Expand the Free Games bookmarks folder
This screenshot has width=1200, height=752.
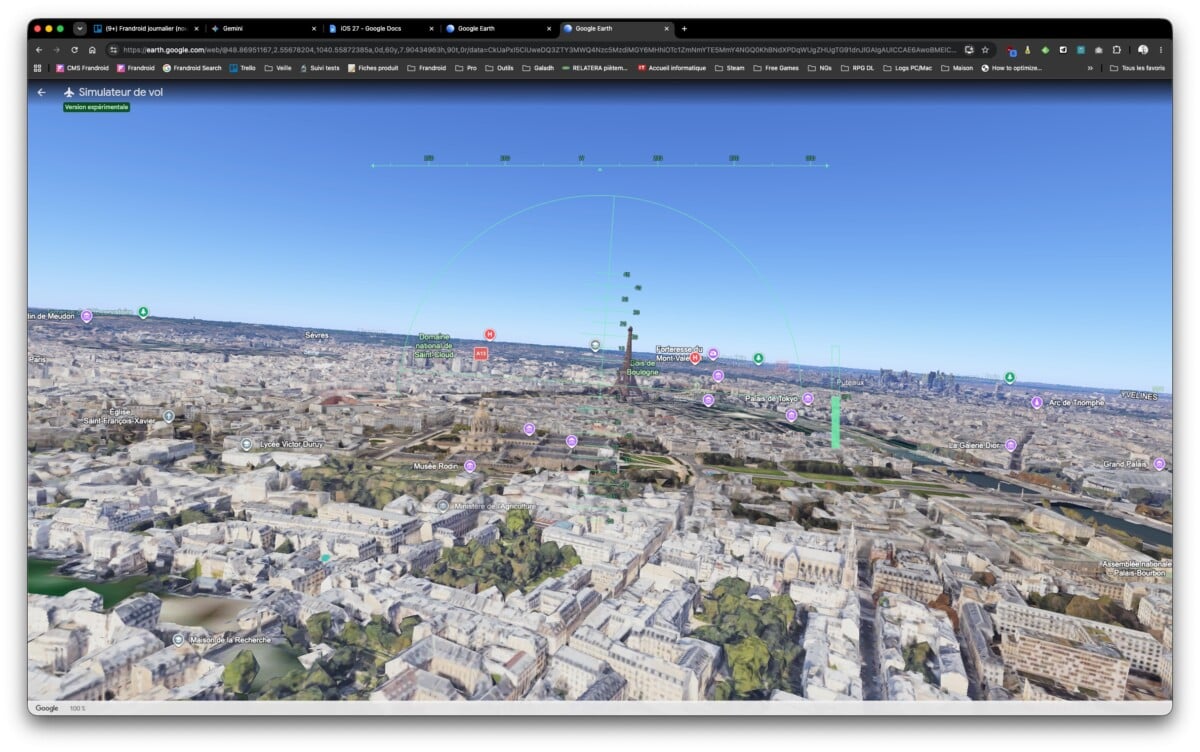776,68
